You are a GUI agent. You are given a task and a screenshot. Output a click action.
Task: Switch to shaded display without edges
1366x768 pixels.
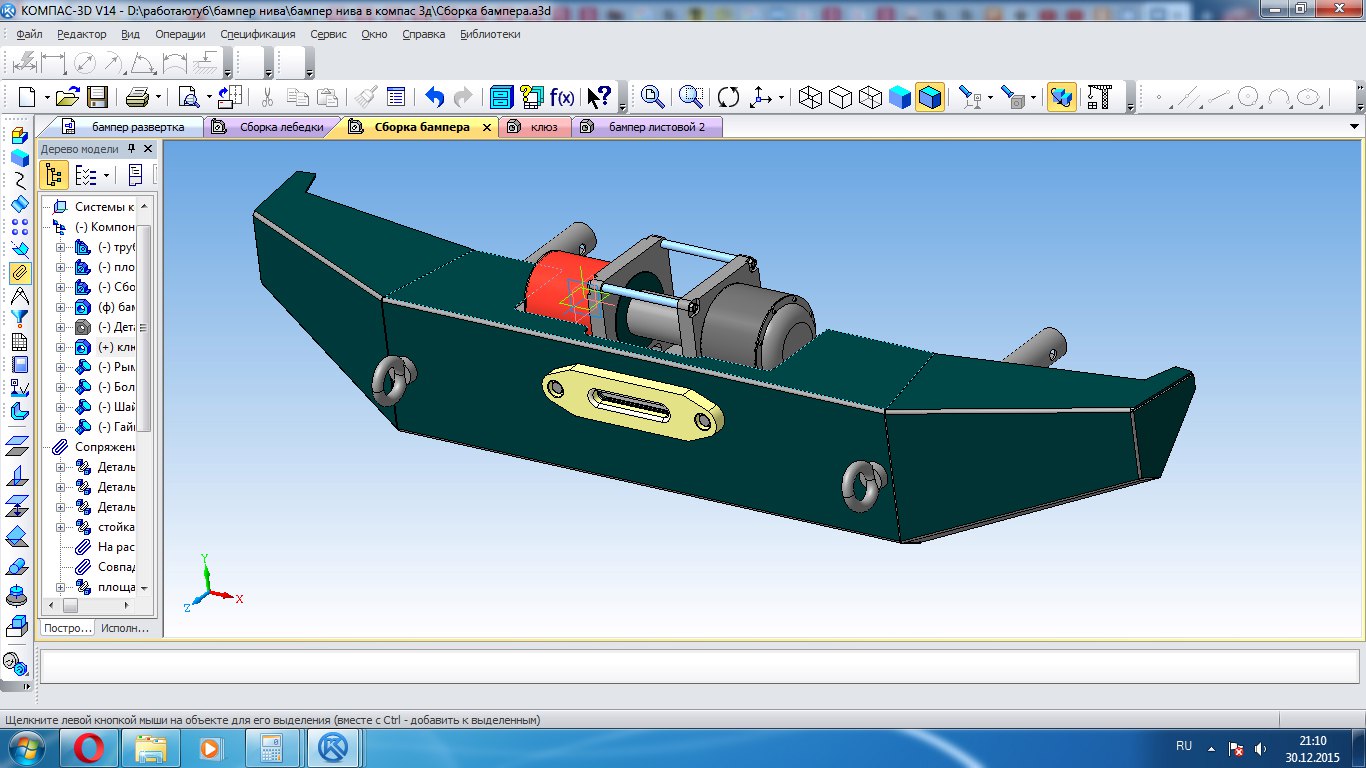pyautogui.click(x=900, y=97)
